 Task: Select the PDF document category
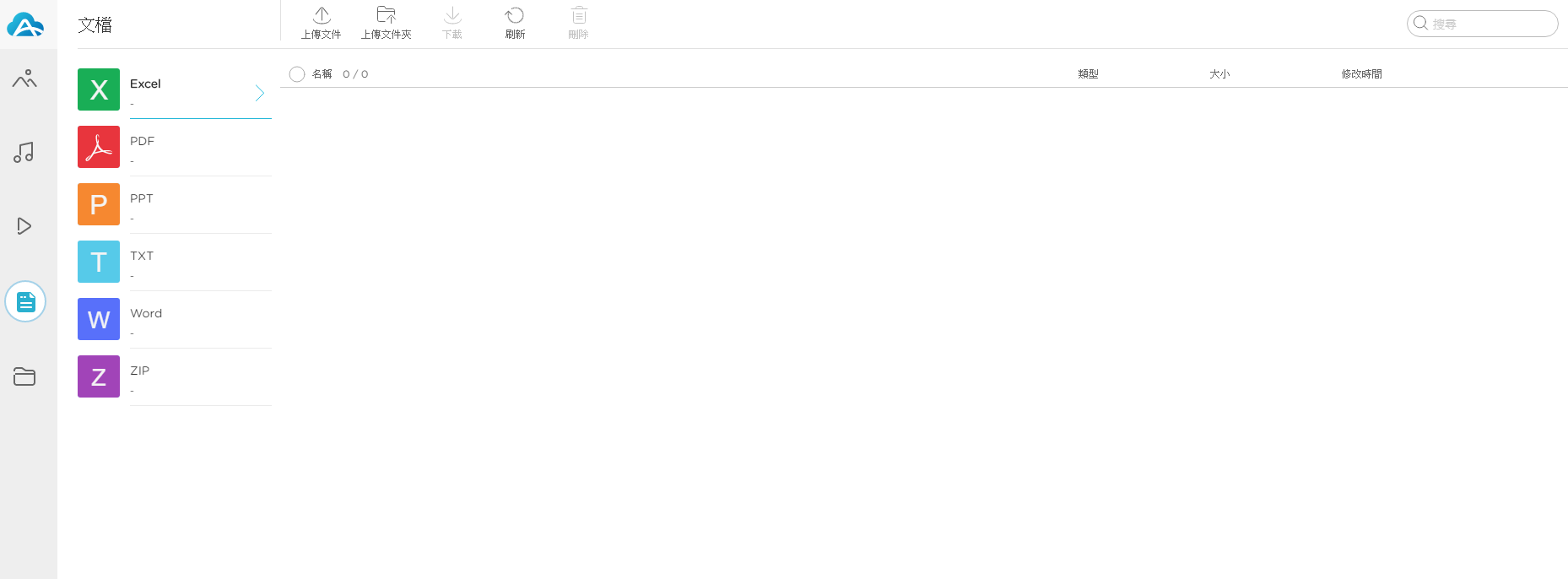click(175, 148)
